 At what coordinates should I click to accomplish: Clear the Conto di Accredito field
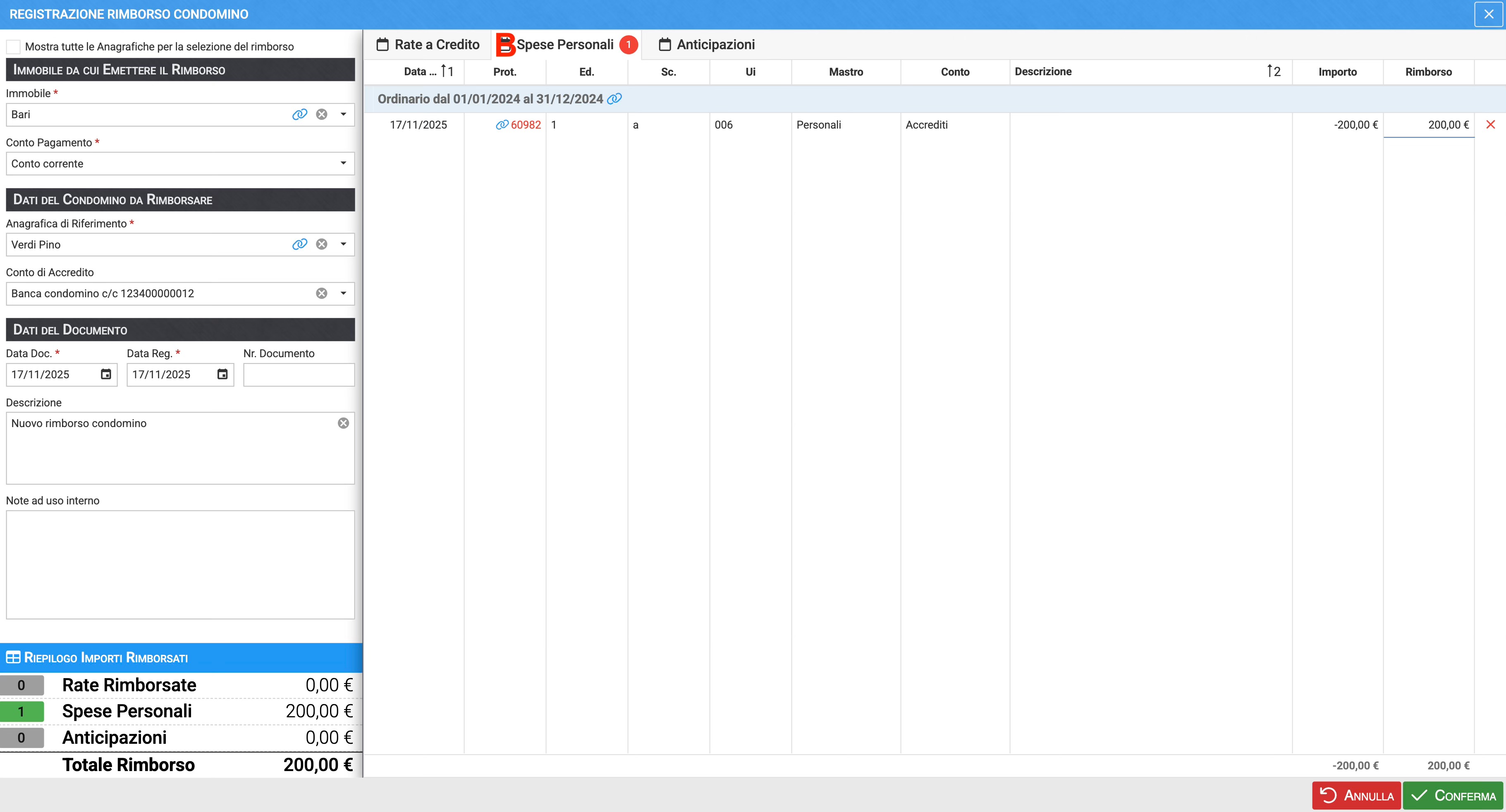pyautogui.click(x=322, y=294)
